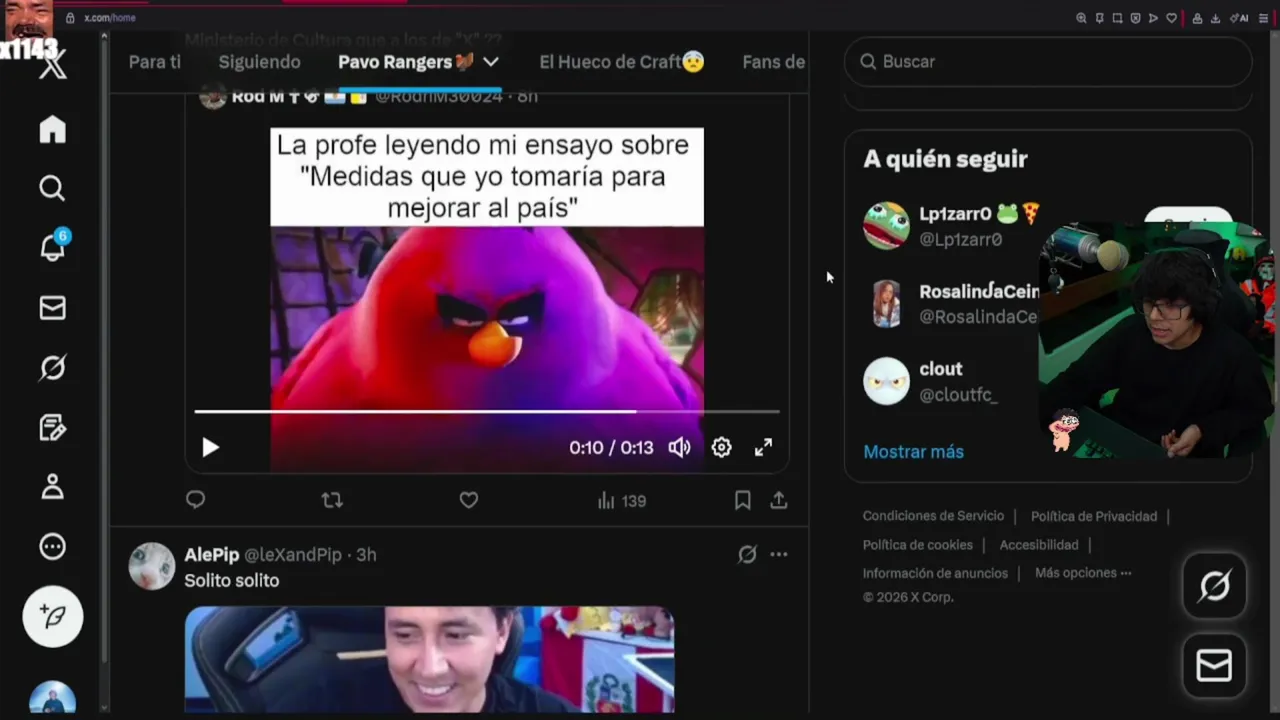Open Política de Privacidad link

click(1094, 516)
